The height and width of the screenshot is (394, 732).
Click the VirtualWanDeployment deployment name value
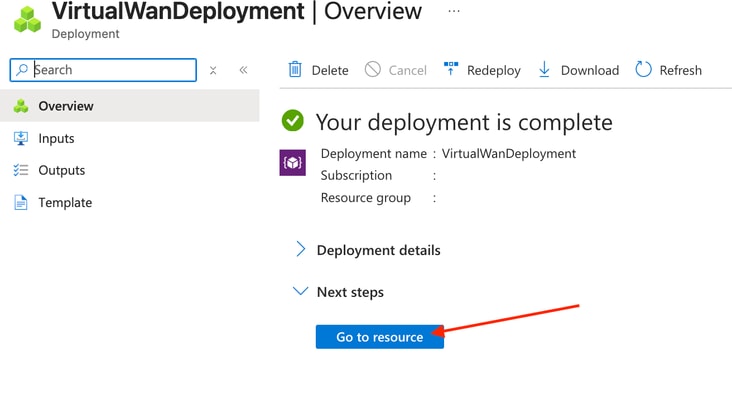click(509, 154)
